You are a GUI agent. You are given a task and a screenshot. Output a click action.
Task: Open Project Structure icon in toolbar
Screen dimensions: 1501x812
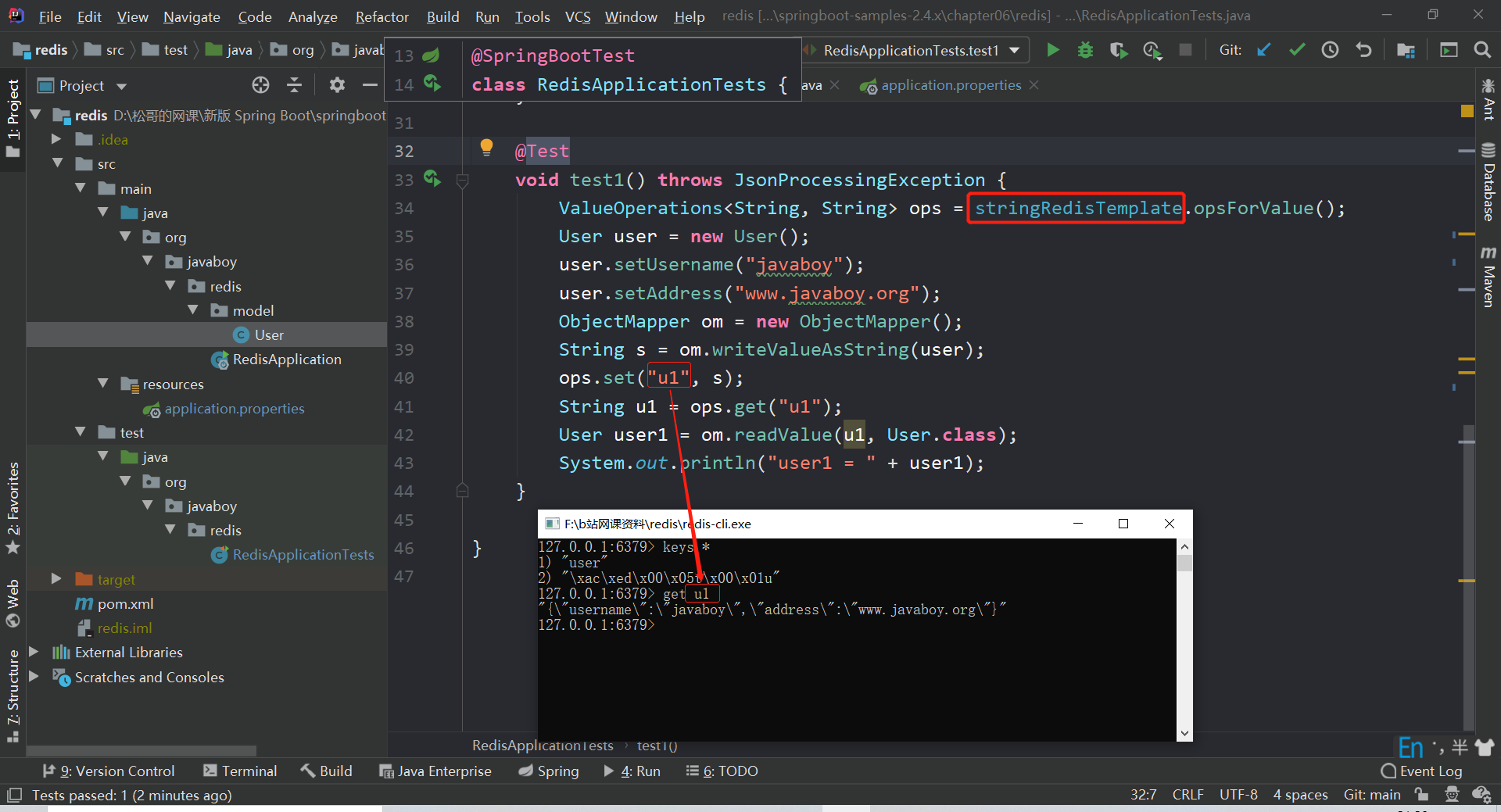click(x=1406, y=50)
